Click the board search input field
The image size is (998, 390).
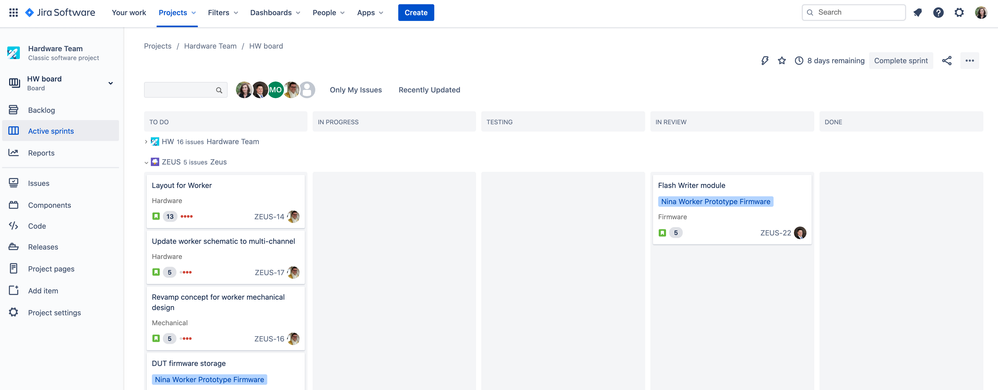click(x=186, y=90)
